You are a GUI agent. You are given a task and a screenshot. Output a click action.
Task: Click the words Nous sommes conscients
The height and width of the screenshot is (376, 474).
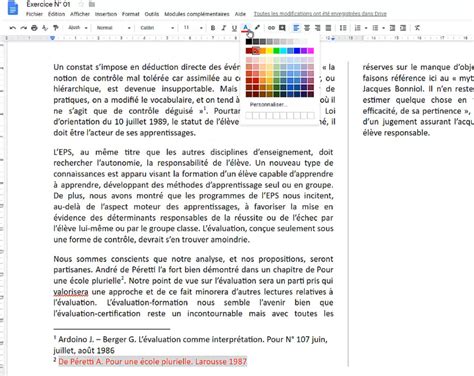click(101, 259)
